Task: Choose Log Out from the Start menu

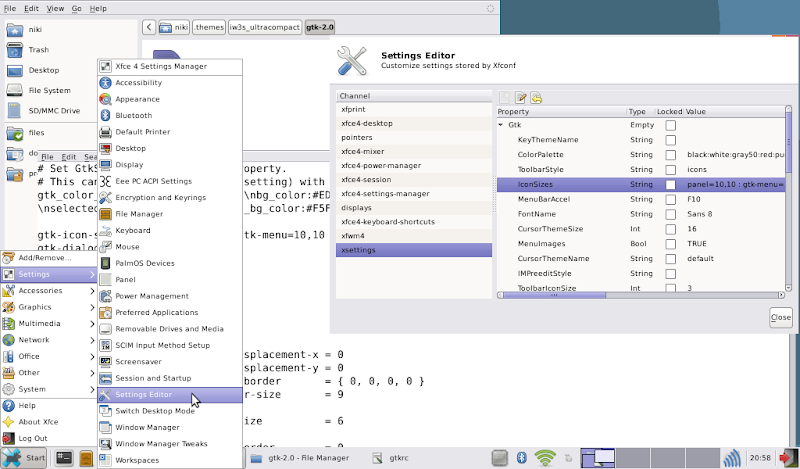Action: 48,438
